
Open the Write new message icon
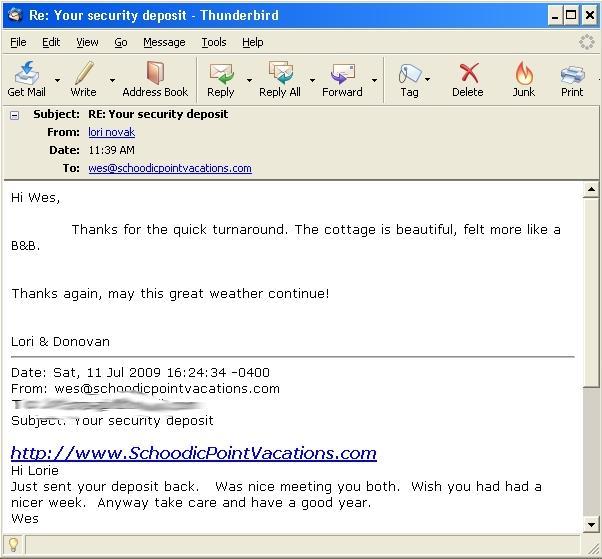(x=84, y=73)
